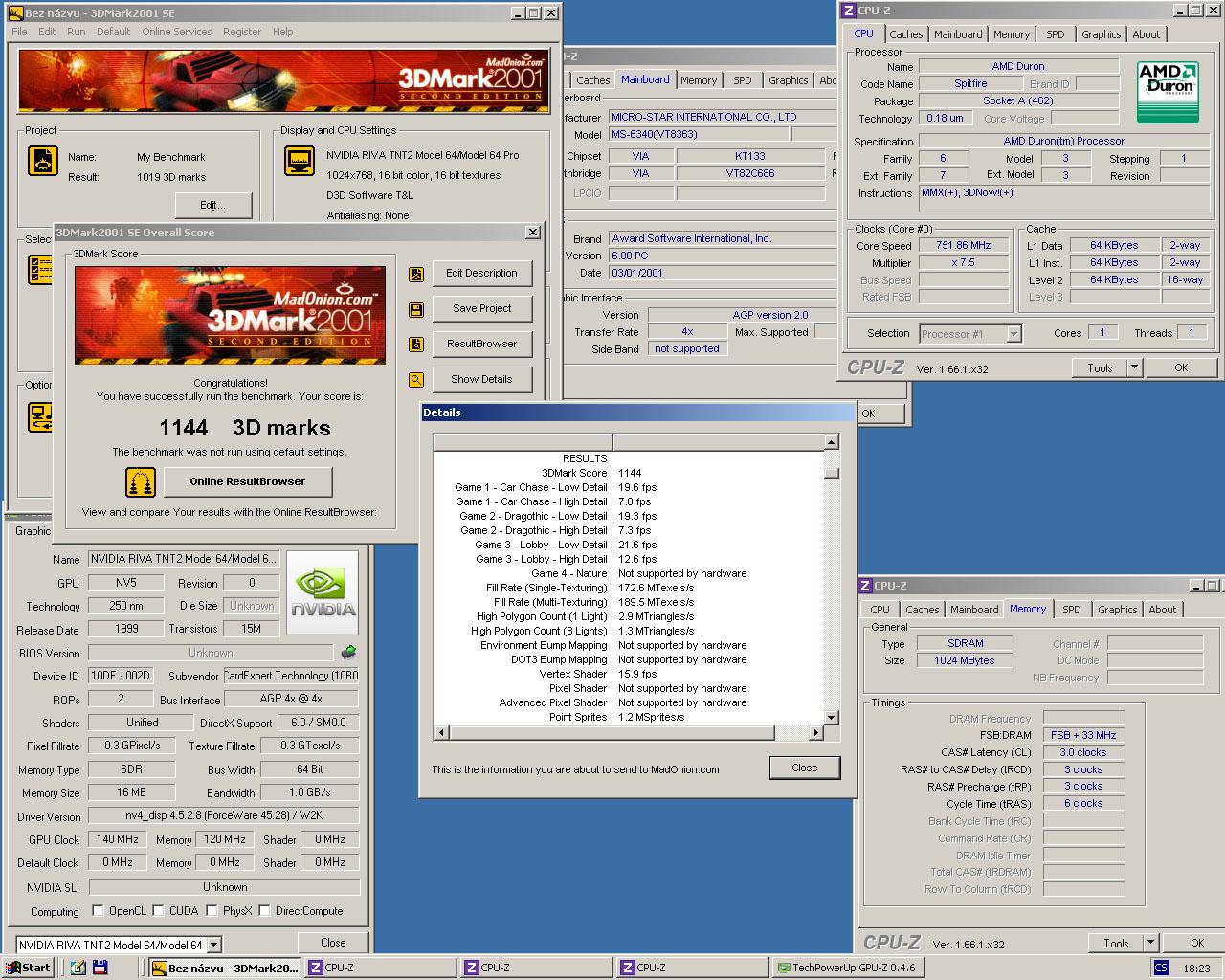The image size is (1225, 980).
Task: Click the Show Details button
Action: coord(481,380)
